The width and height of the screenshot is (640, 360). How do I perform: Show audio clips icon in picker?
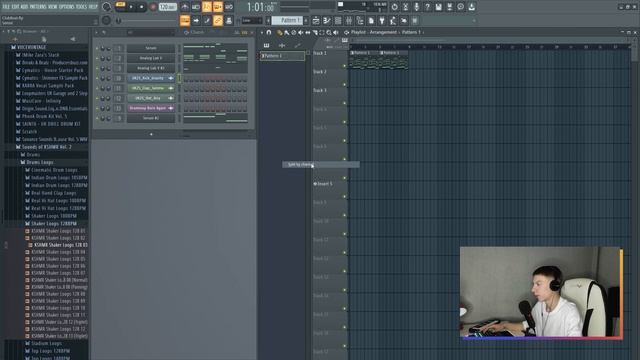[x=282, y=45]
